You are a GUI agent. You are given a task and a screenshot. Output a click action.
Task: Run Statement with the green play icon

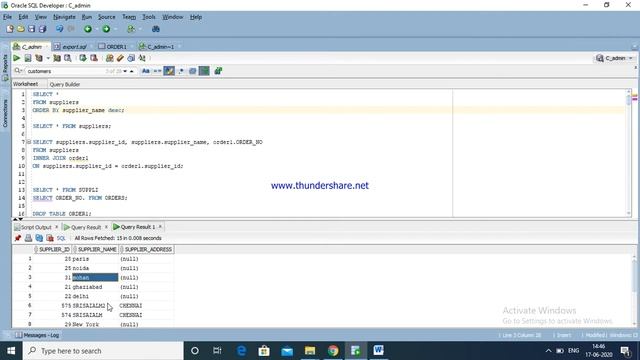[x=17, y=58]
